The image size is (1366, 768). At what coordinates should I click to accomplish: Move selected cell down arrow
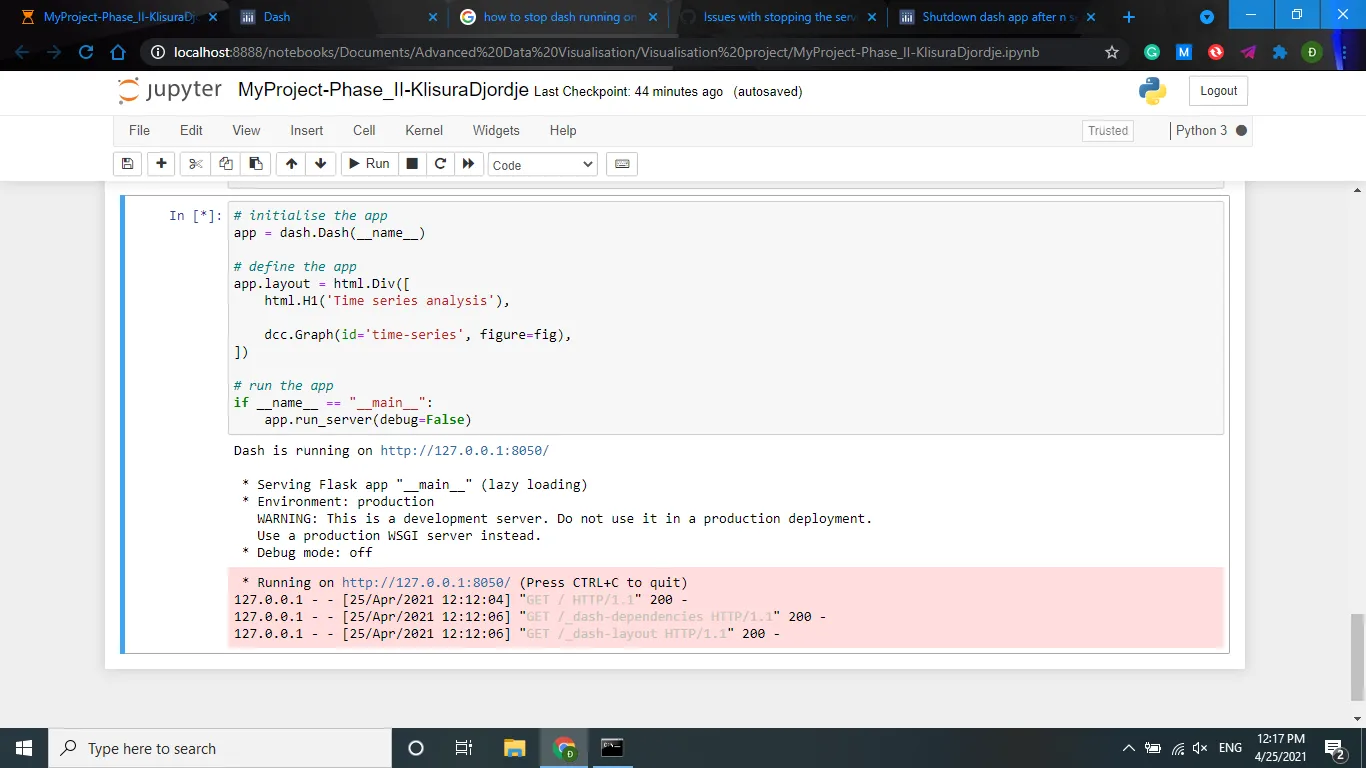click(x=320, y=164)
